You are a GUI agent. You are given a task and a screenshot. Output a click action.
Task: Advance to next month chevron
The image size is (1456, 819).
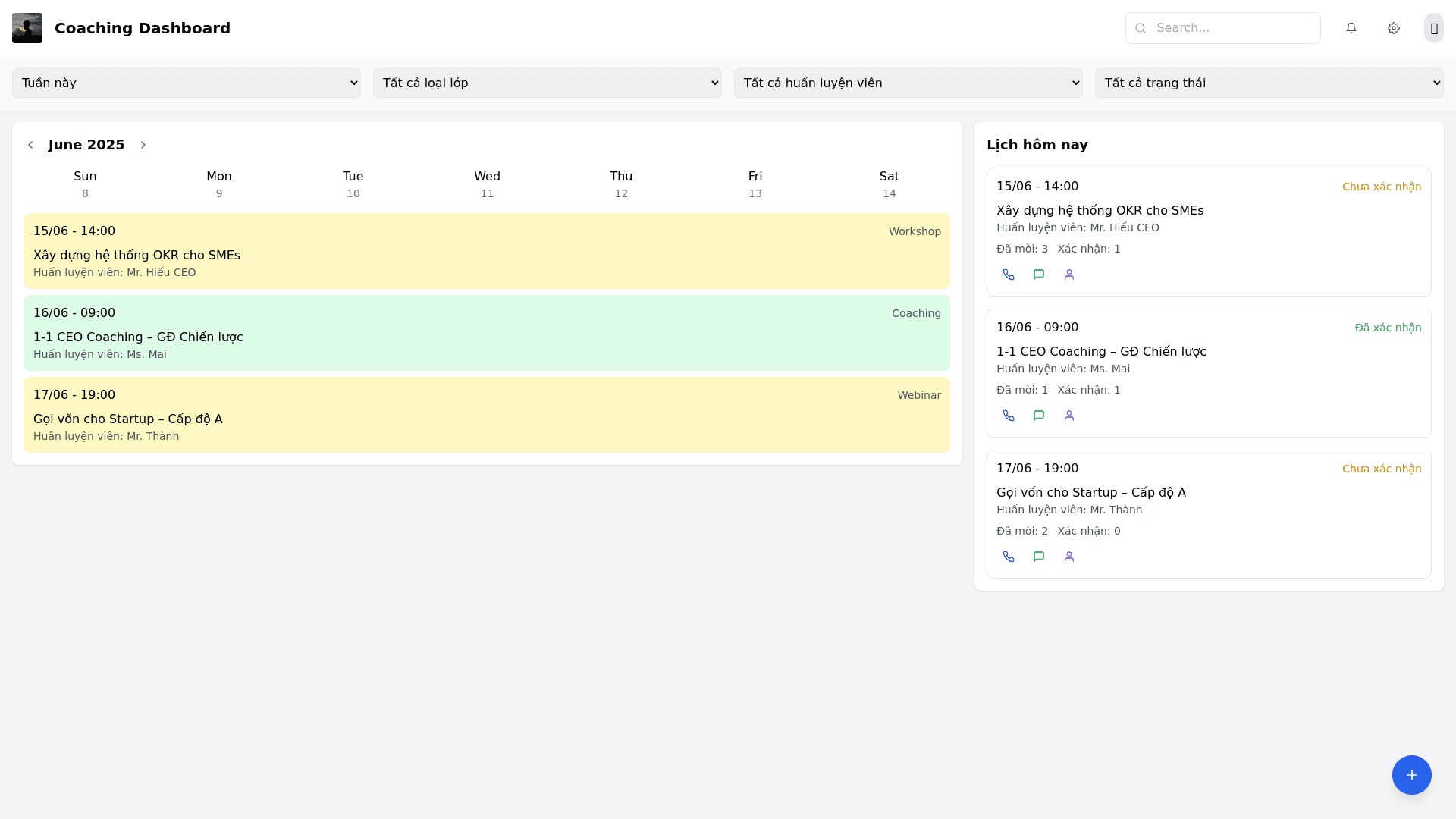(x=143, y=145)
